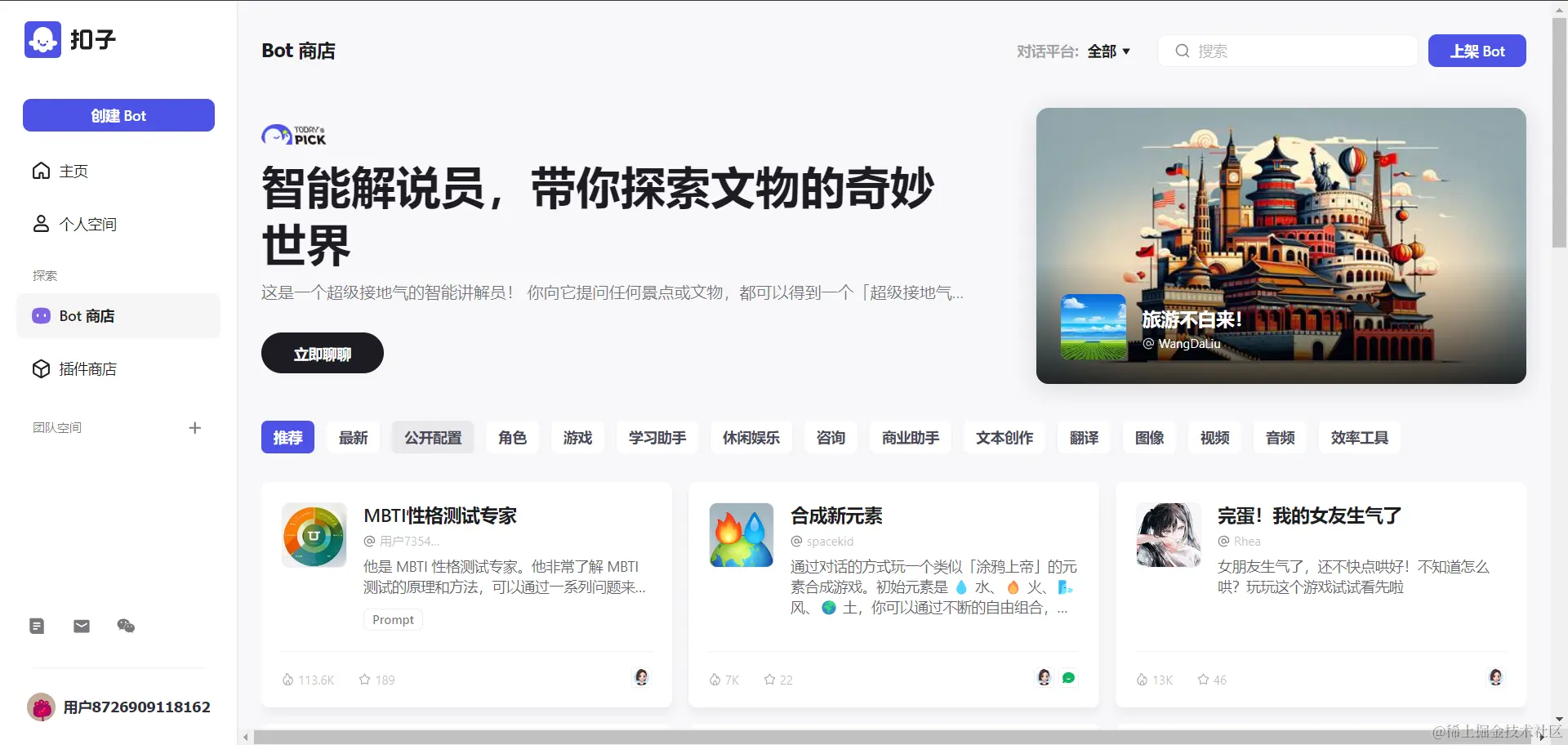The height and width of the screenshot is (745, 1568).
Task: Select the 推荐 category tab
Action: point(287,438)
